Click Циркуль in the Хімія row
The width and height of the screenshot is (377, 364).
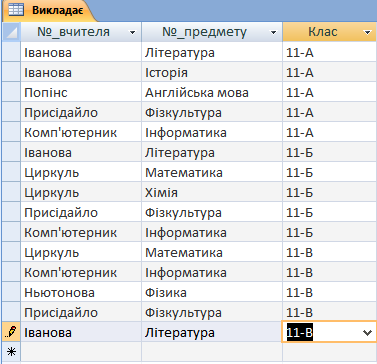point(81,192)
